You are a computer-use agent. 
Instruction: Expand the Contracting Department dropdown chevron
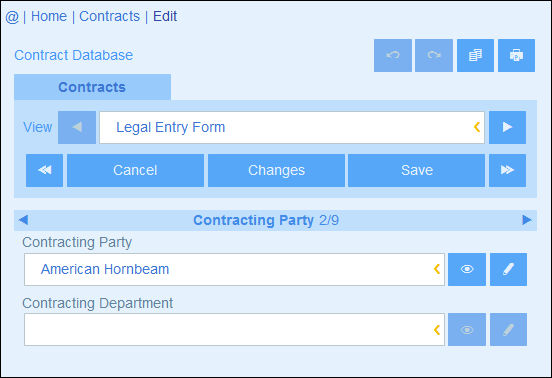tap(437, 330)
